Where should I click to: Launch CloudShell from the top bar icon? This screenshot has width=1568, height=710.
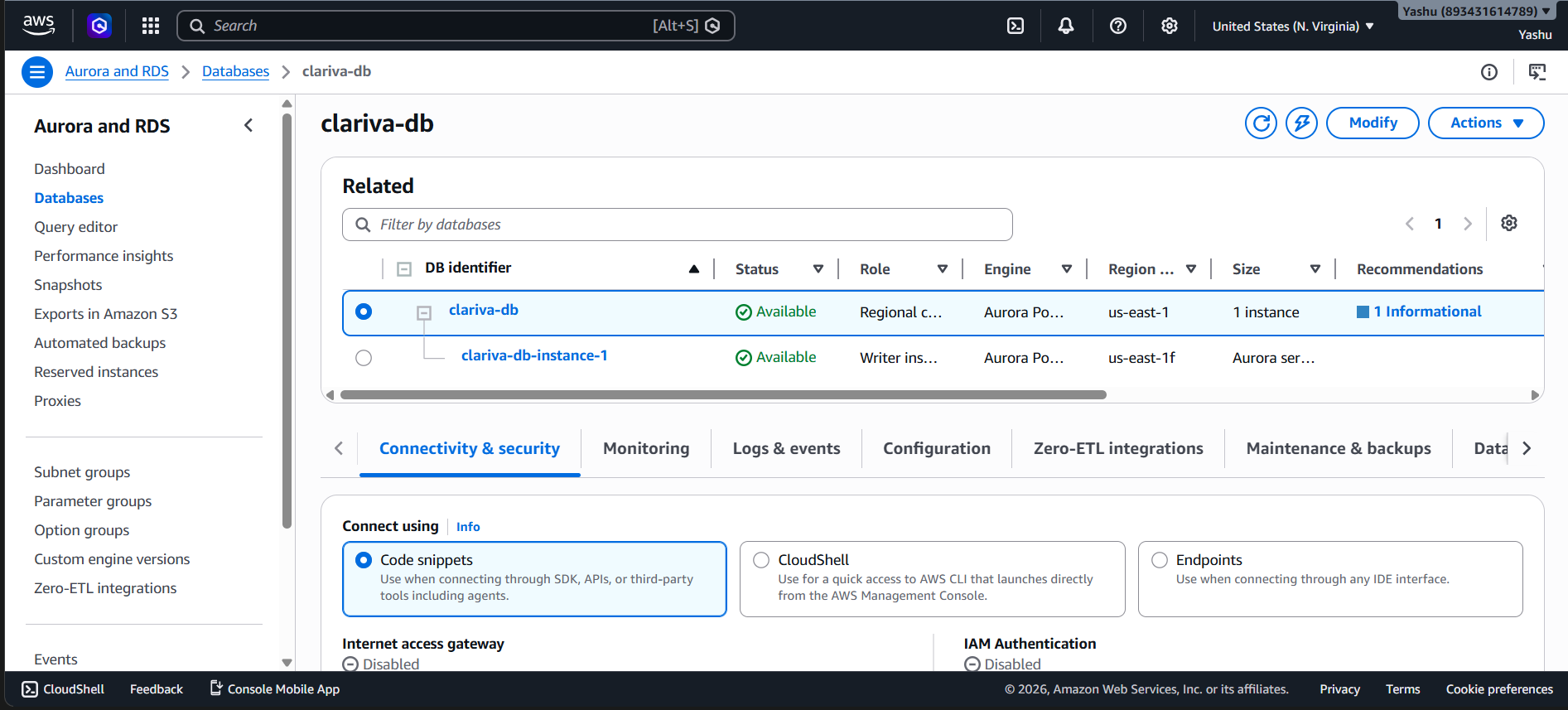[x=1016, y=26]
